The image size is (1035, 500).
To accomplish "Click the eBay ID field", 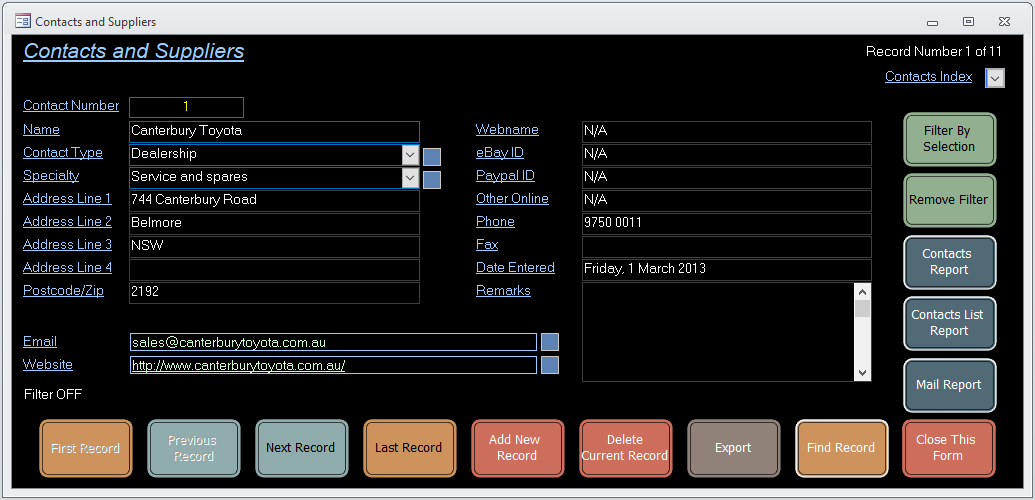I will 727,155.
